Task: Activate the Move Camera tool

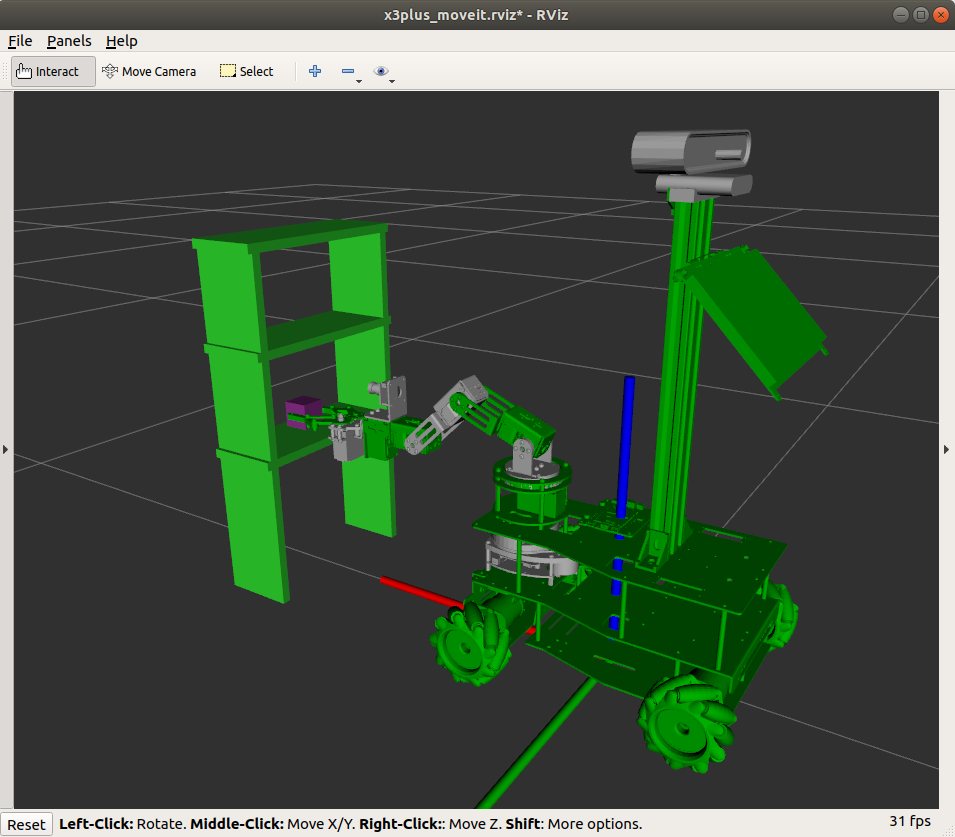Action: click(x=149, y=71)
